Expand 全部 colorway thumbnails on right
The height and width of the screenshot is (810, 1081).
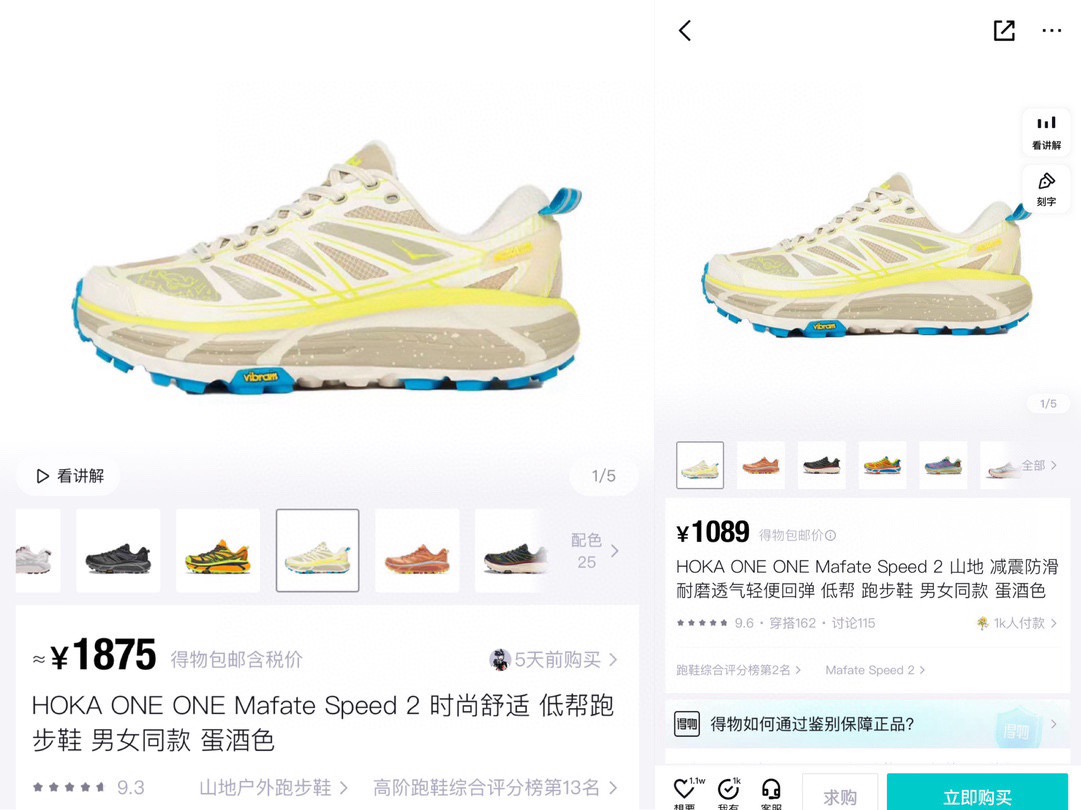tap(1038, 465)
